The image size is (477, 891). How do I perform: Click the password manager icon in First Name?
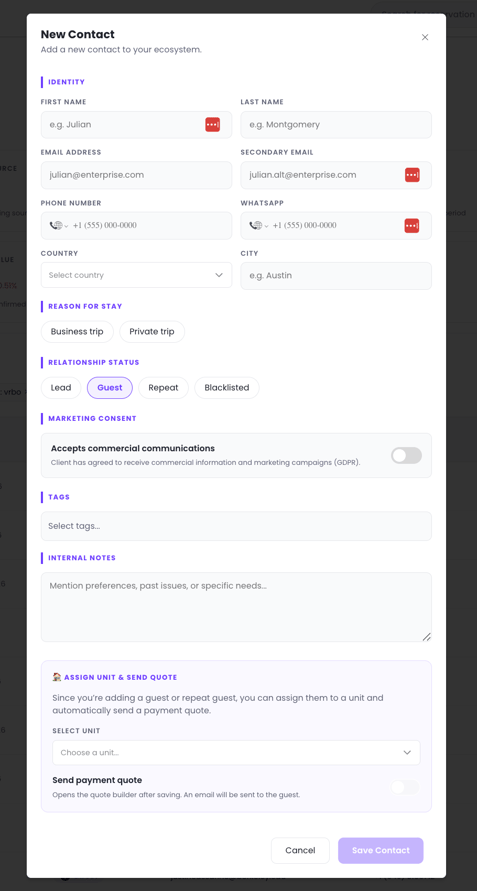coord(213,124)
